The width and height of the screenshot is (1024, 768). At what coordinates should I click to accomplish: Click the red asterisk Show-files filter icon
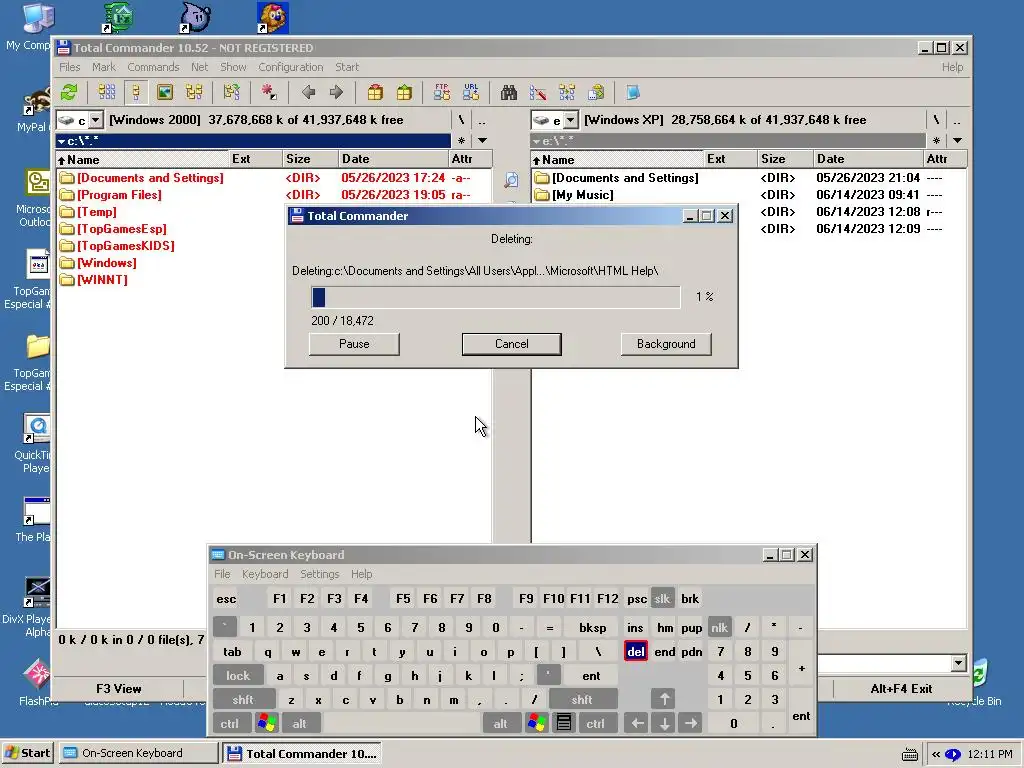268,92
